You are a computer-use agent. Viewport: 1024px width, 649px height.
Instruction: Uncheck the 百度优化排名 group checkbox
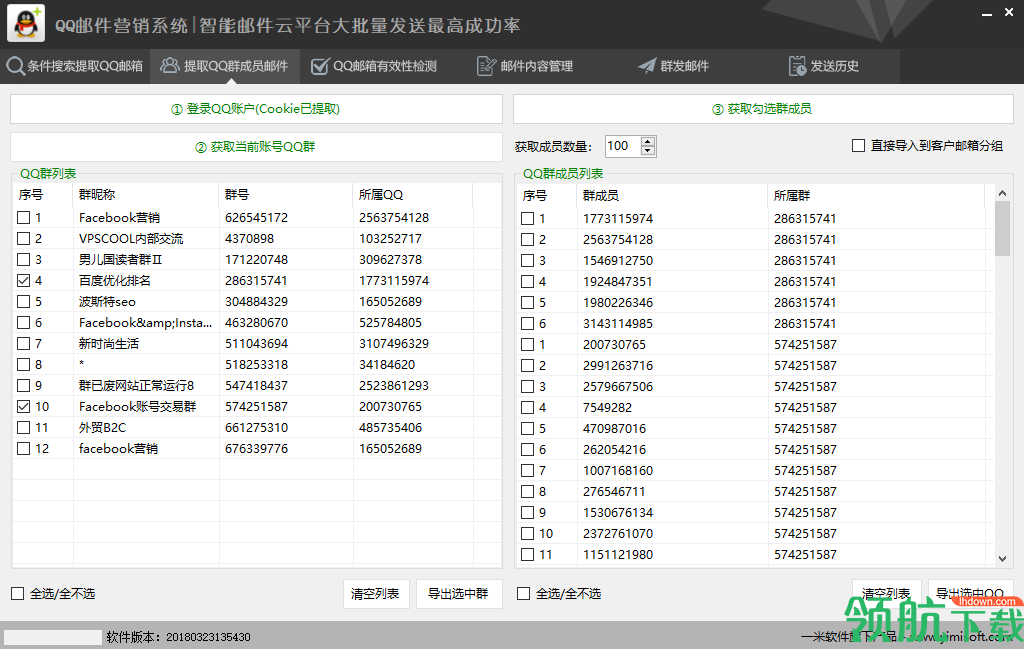[24, 280]
